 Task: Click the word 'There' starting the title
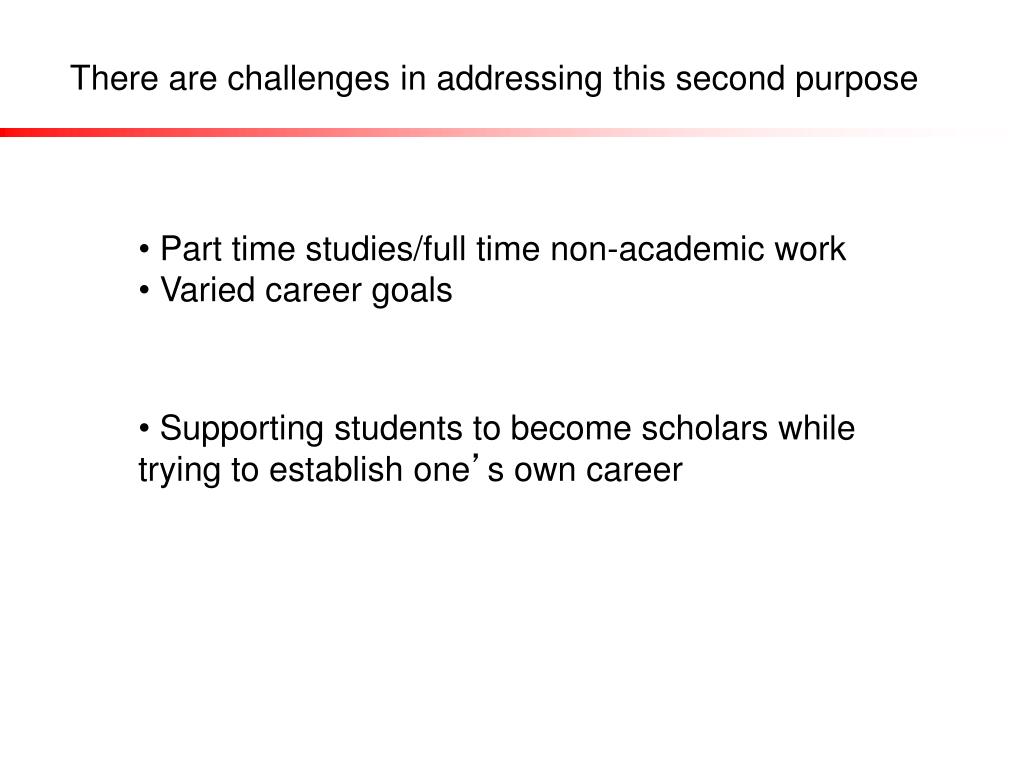[114, 78]
